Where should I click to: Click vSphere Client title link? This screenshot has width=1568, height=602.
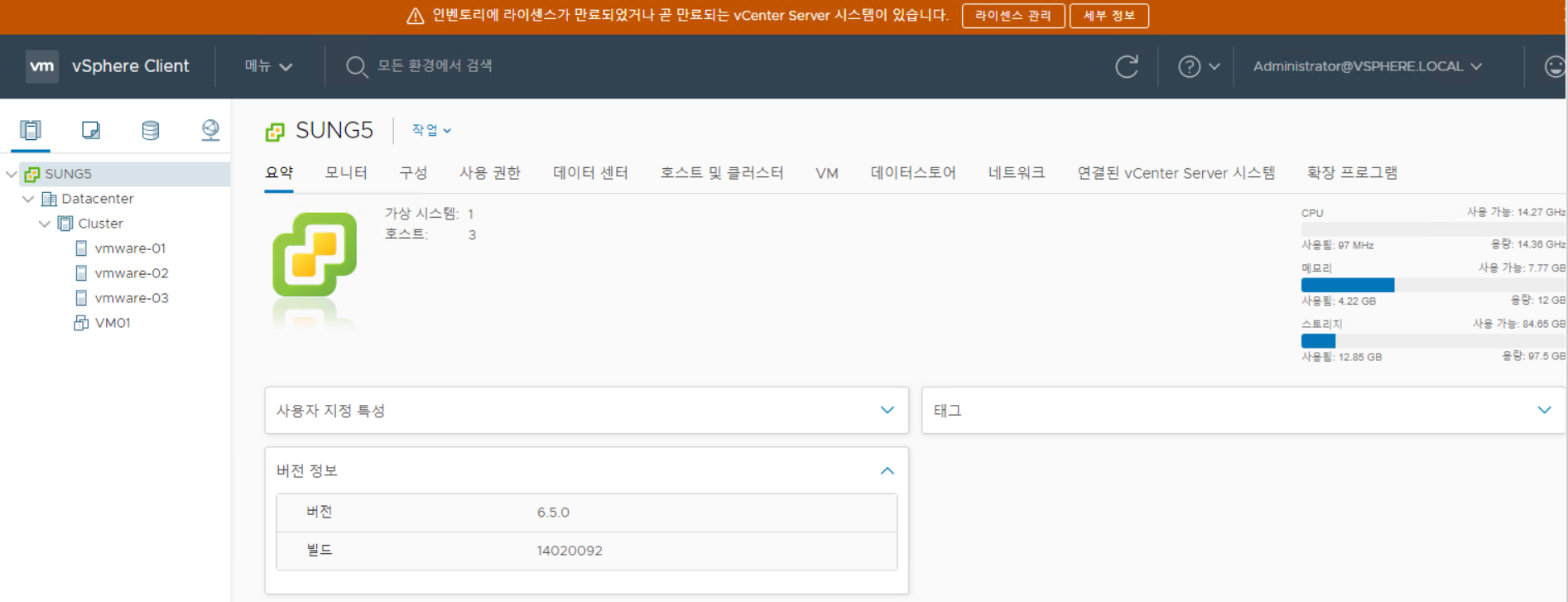pyautogui.click(x=131, y=66)
